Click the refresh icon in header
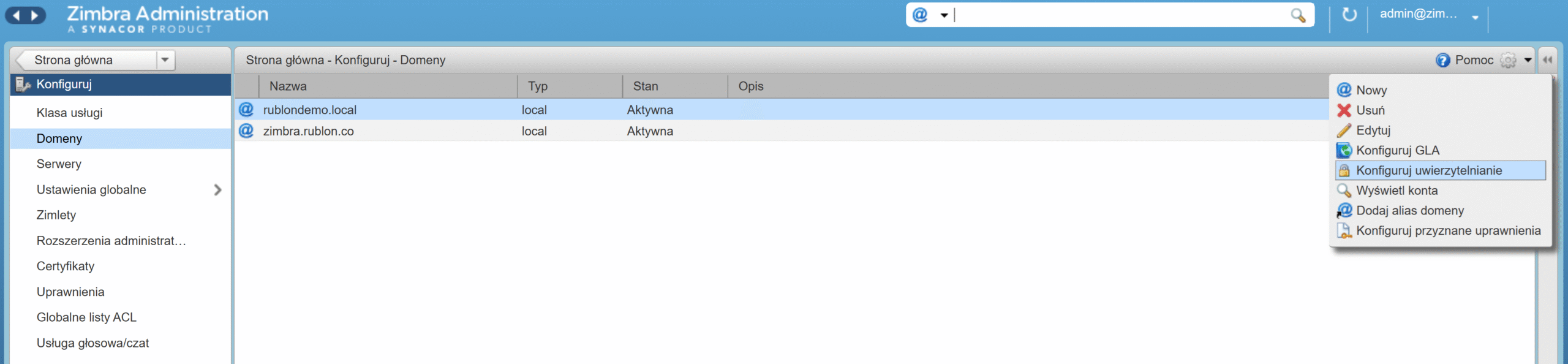Image resolution: width=1568 pixels, height=364 pixels. [1349, 14]
